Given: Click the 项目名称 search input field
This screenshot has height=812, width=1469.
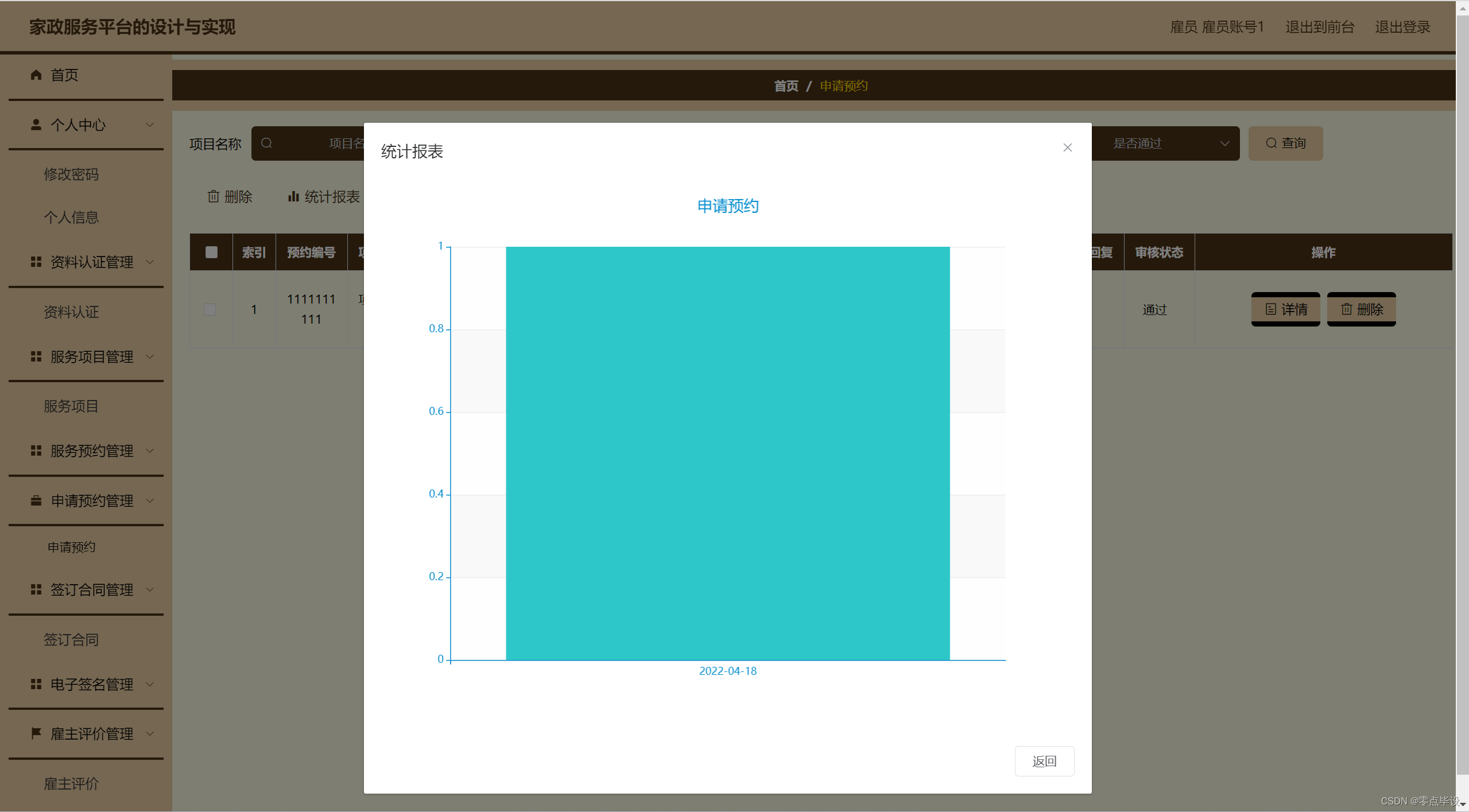Looking at the screenshot, I should 308,143.
